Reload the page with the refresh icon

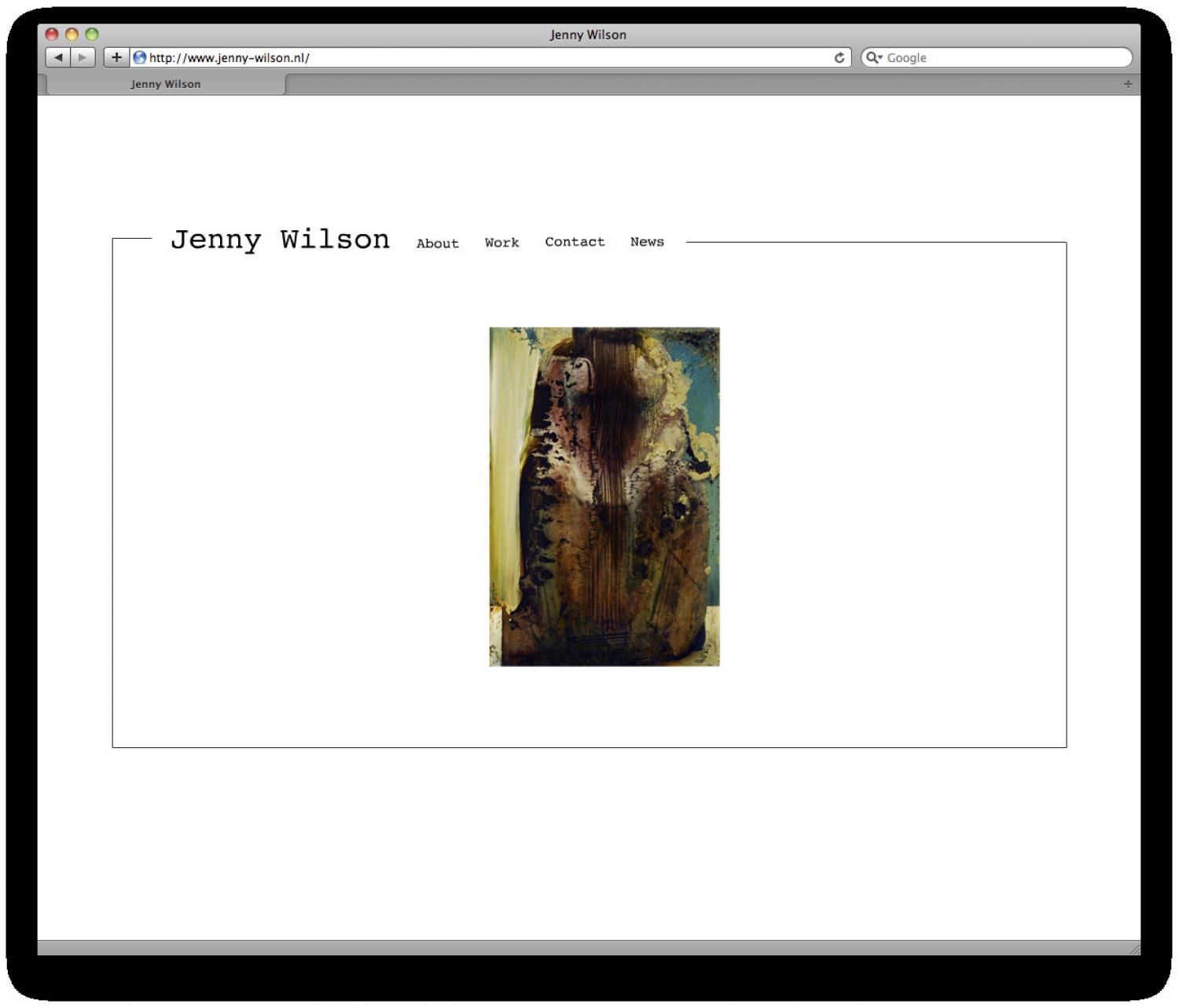839,57
